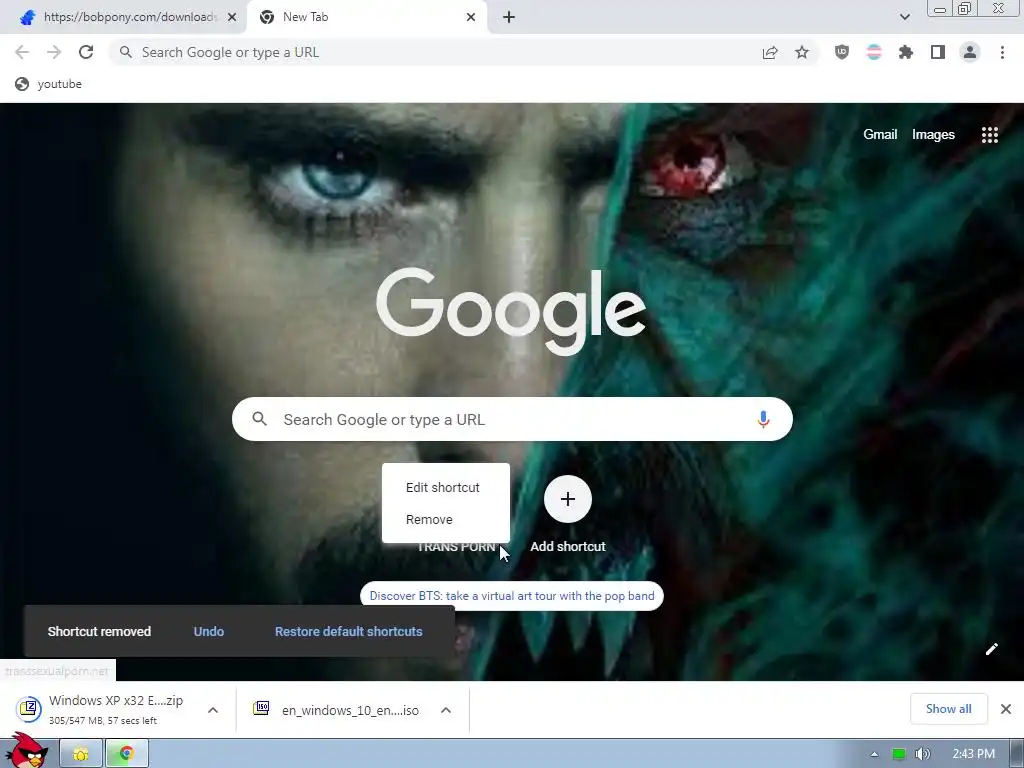The height and width of the screenshot is (768, 1024).
Task: Undo the shortcut removal
Action: click(208, 632)
